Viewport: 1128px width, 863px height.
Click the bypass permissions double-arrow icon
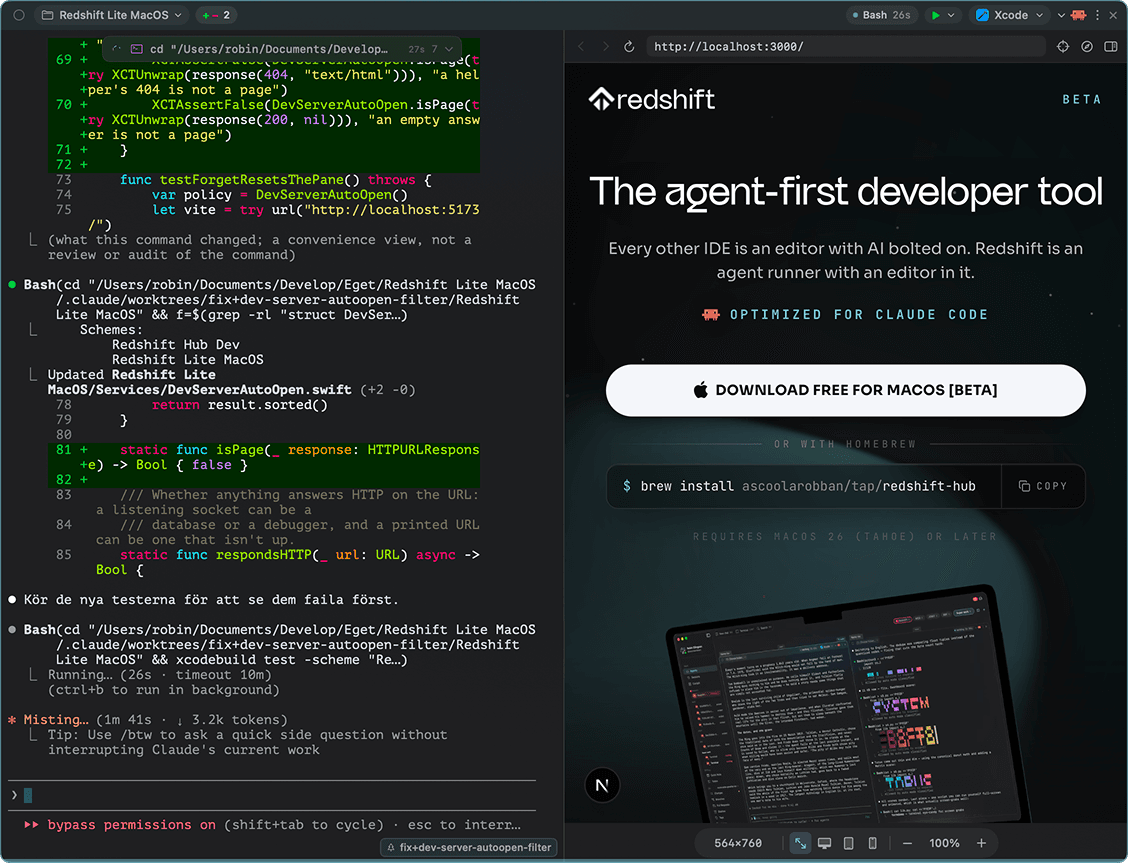(x=32, y=825)
